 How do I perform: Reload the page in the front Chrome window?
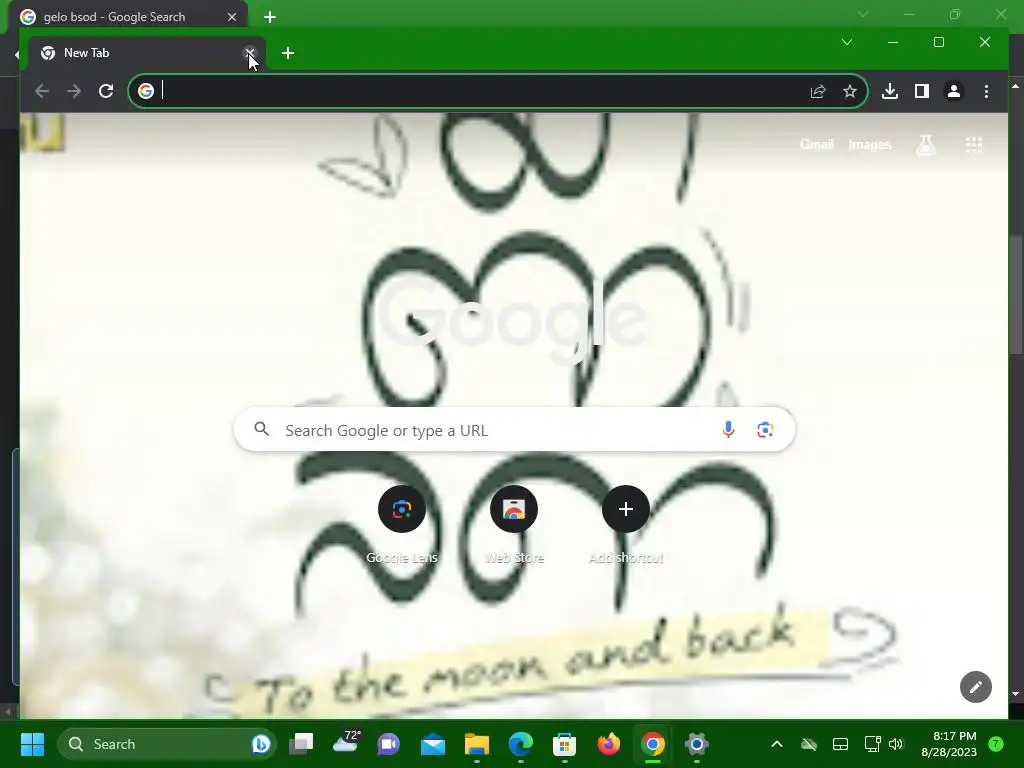[x=106, y=91]
